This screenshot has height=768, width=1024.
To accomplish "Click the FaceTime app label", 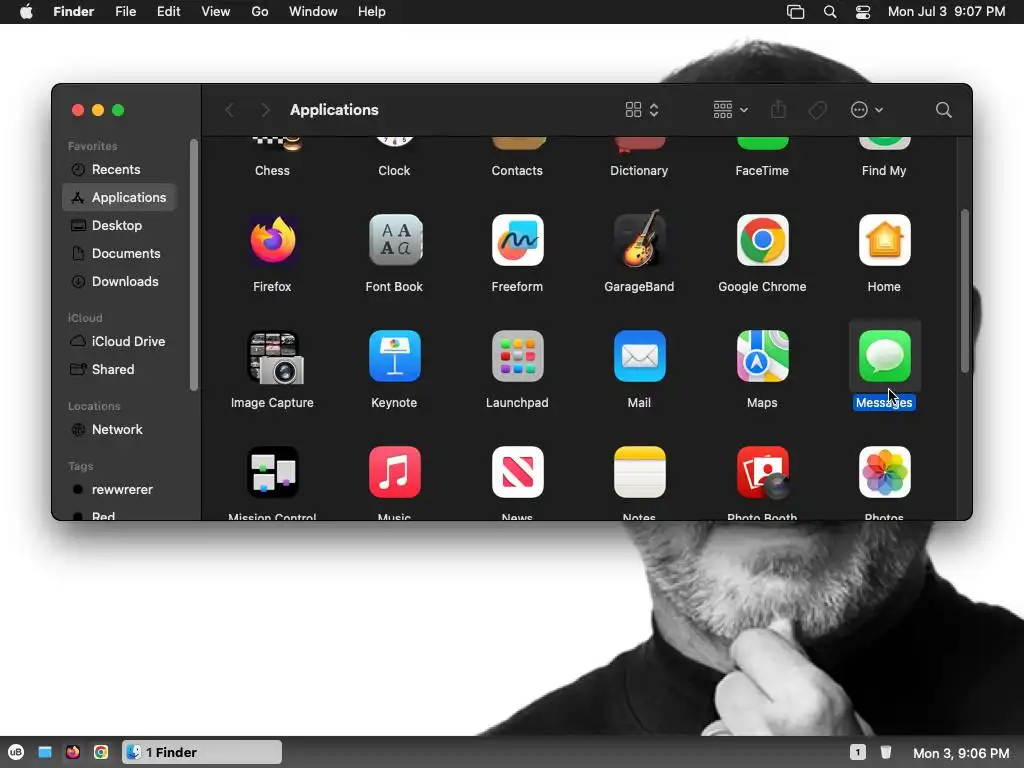I will [x=762, y=170].
